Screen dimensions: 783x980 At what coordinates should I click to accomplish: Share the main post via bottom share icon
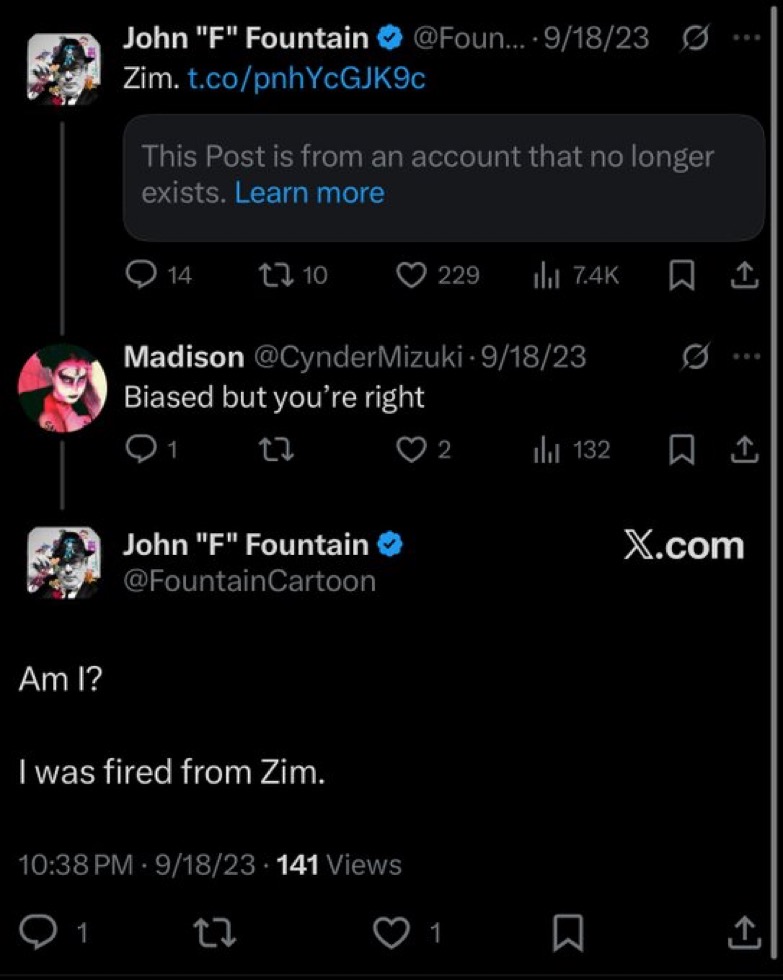(x=745, y=932)
